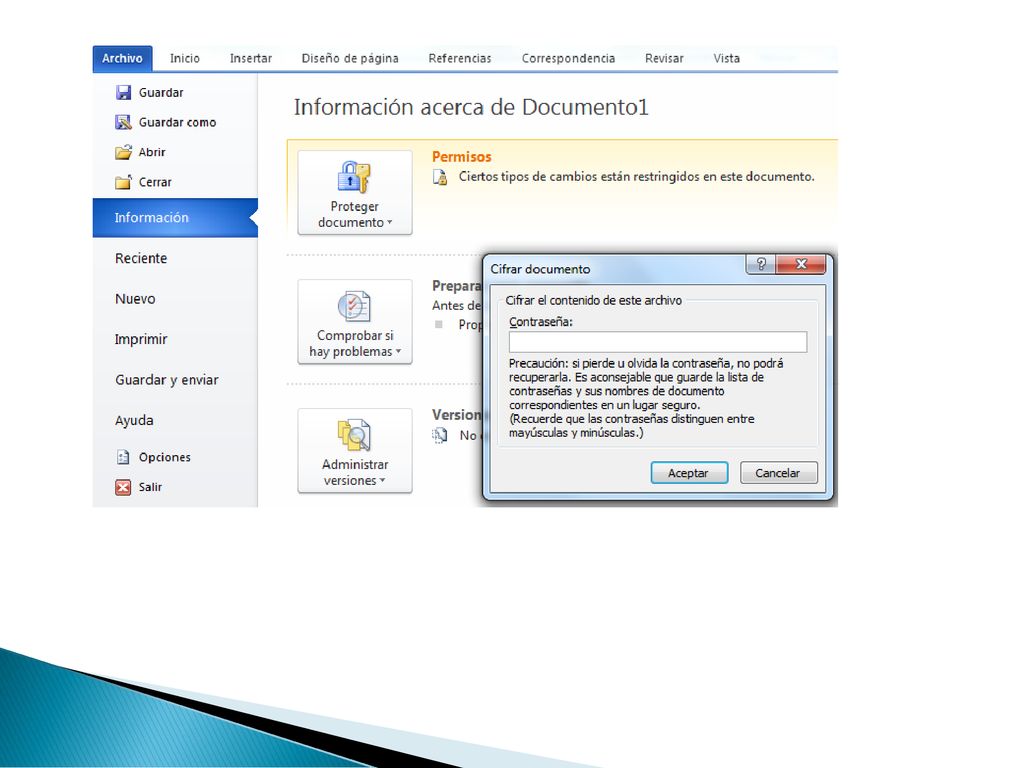Click the Abrir folder icon
1024x768 pixels.
pyautogui.click(x=123, y=152)
